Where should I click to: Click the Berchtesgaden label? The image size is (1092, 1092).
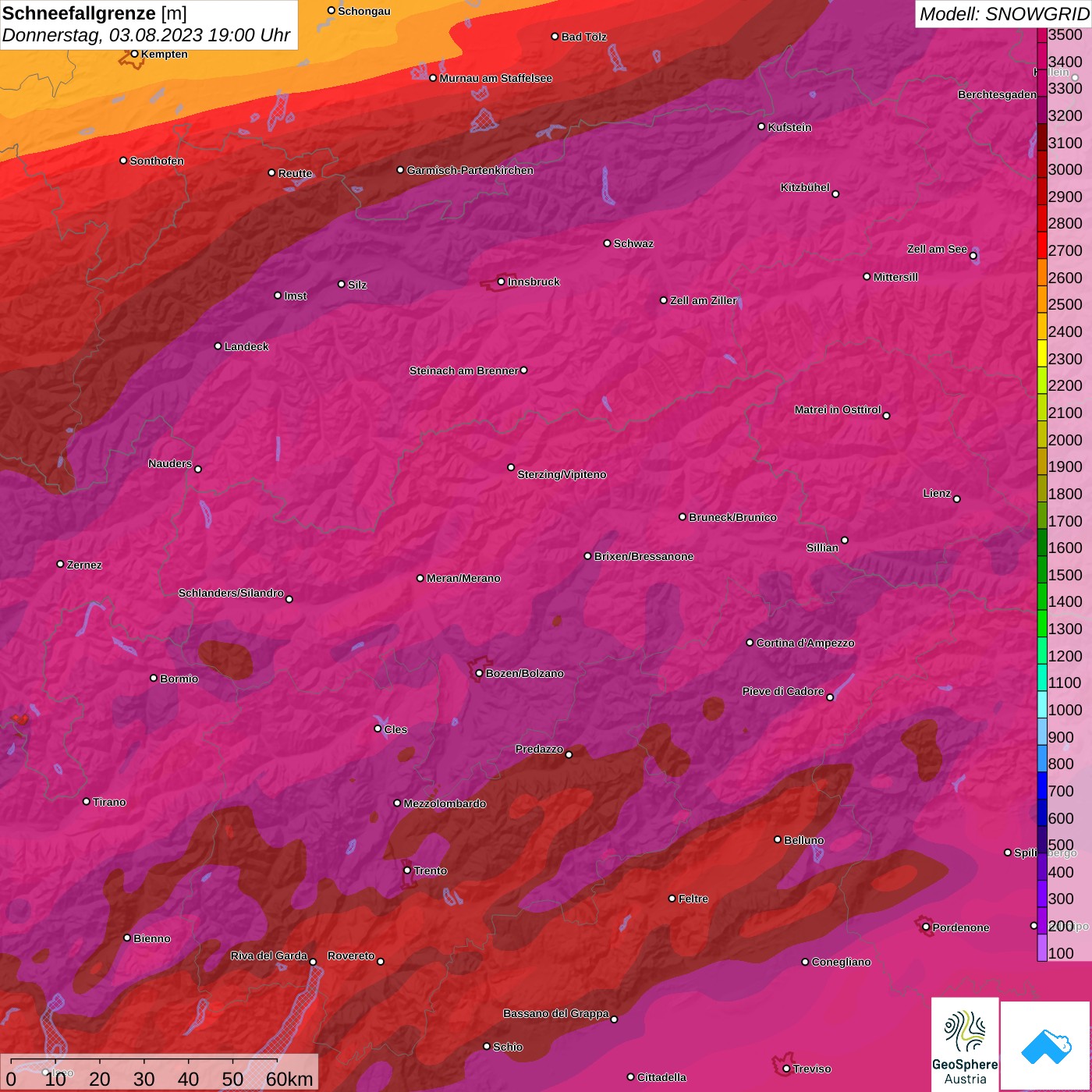(x=997, y=94)
